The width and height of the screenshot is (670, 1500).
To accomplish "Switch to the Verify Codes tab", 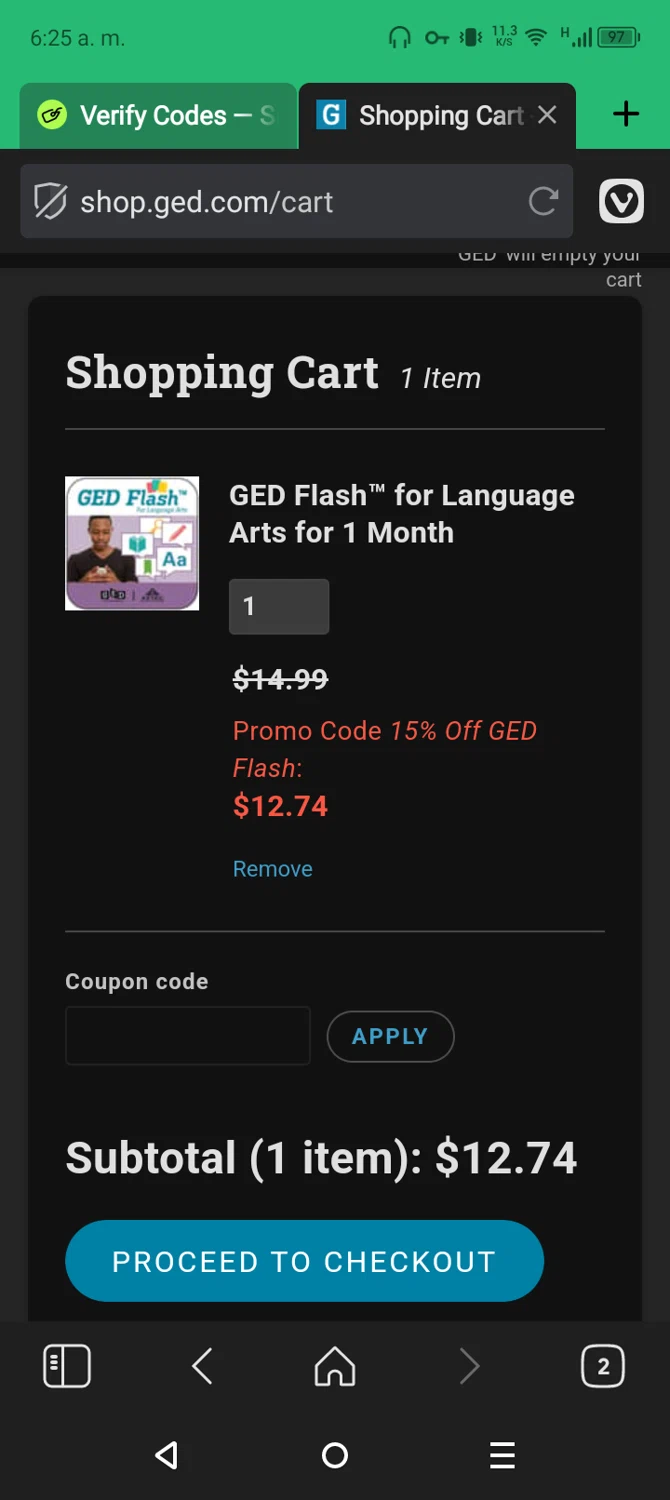I will [x=157, y=116].
